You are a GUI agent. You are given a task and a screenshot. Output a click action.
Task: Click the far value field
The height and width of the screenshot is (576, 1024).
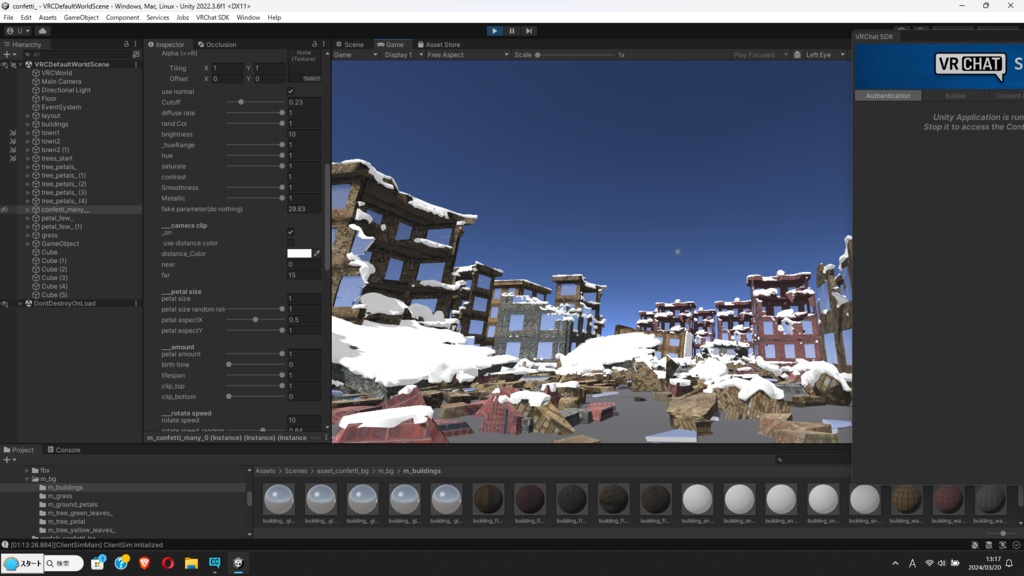pos(304,275)
